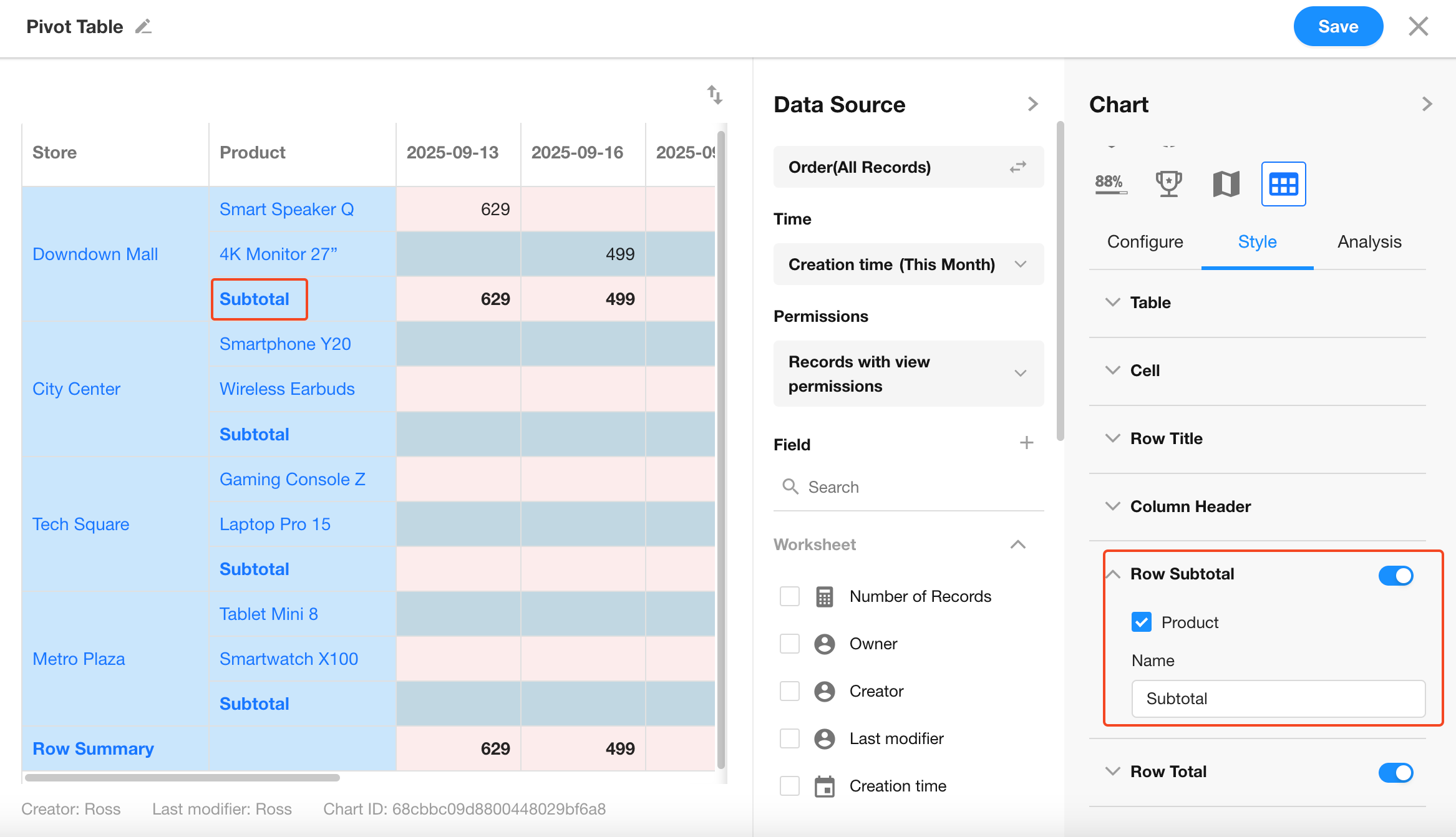The image size is (1456, 837).
Task: Select the 88% progress chart type icon
Action: click(x=1110, y=184)
